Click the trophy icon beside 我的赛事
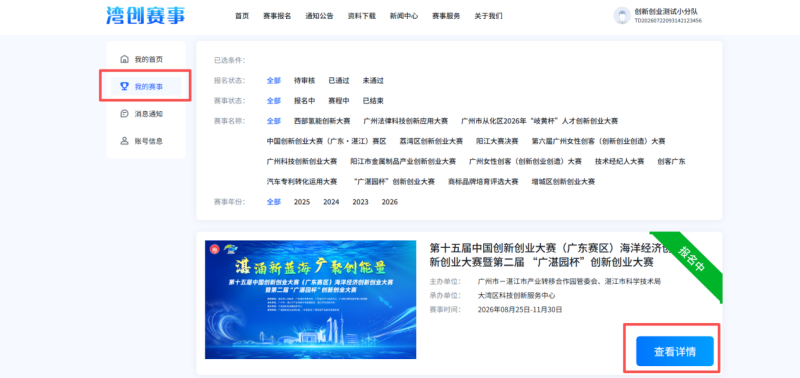The image size is (800, 378). (124, 86)
